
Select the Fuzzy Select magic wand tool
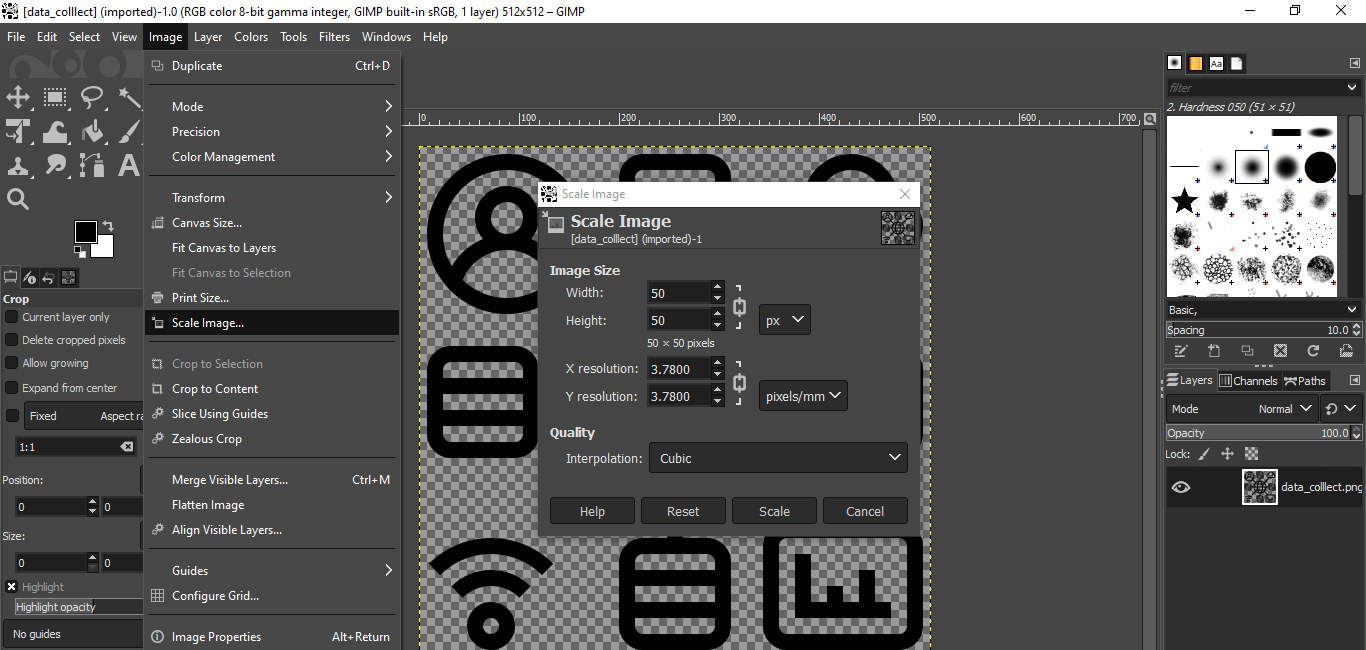click(x=129, y=97)
